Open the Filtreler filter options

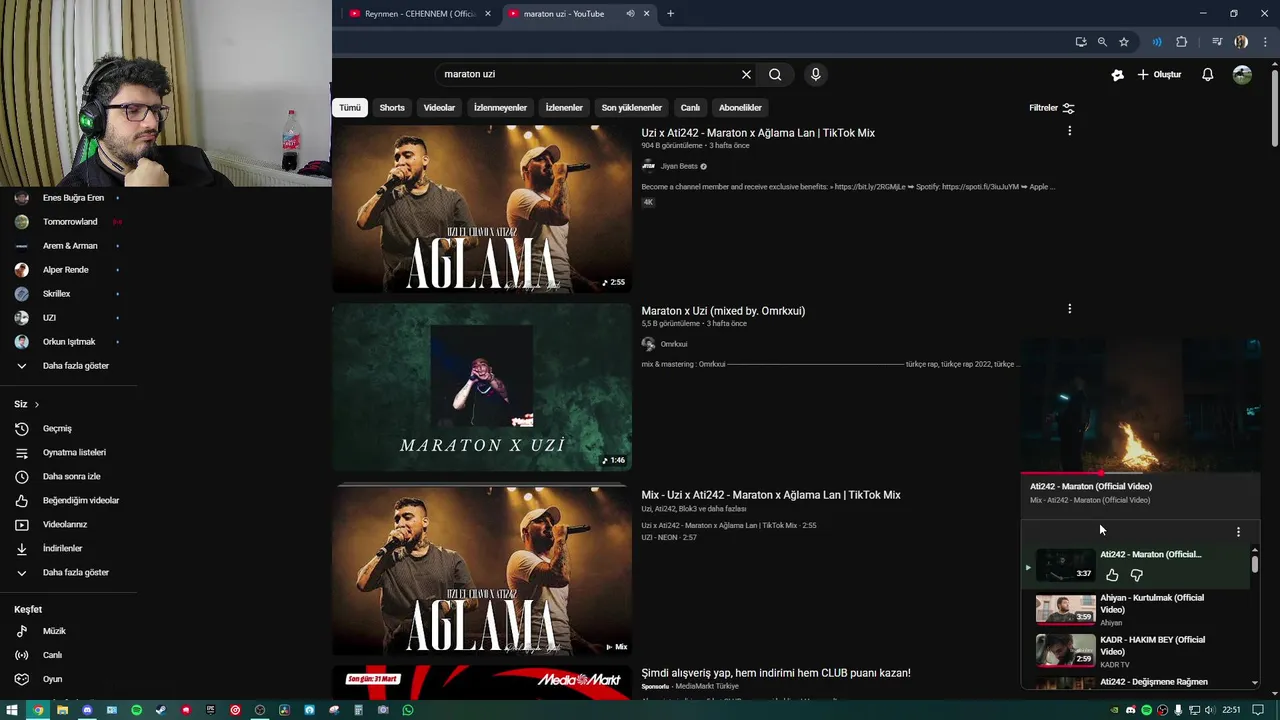click(1052, 108)
